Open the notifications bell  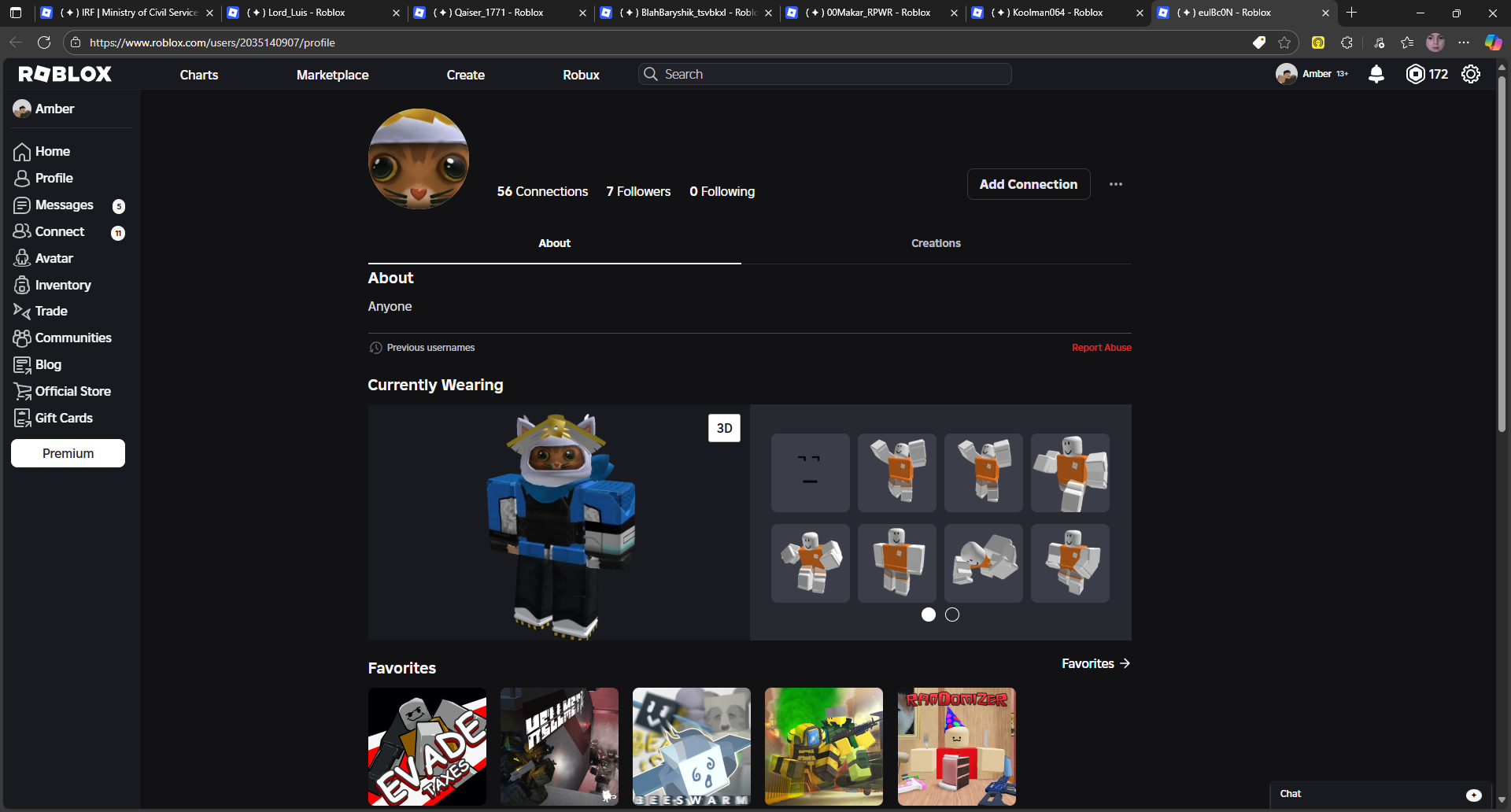pos(1376,74)
